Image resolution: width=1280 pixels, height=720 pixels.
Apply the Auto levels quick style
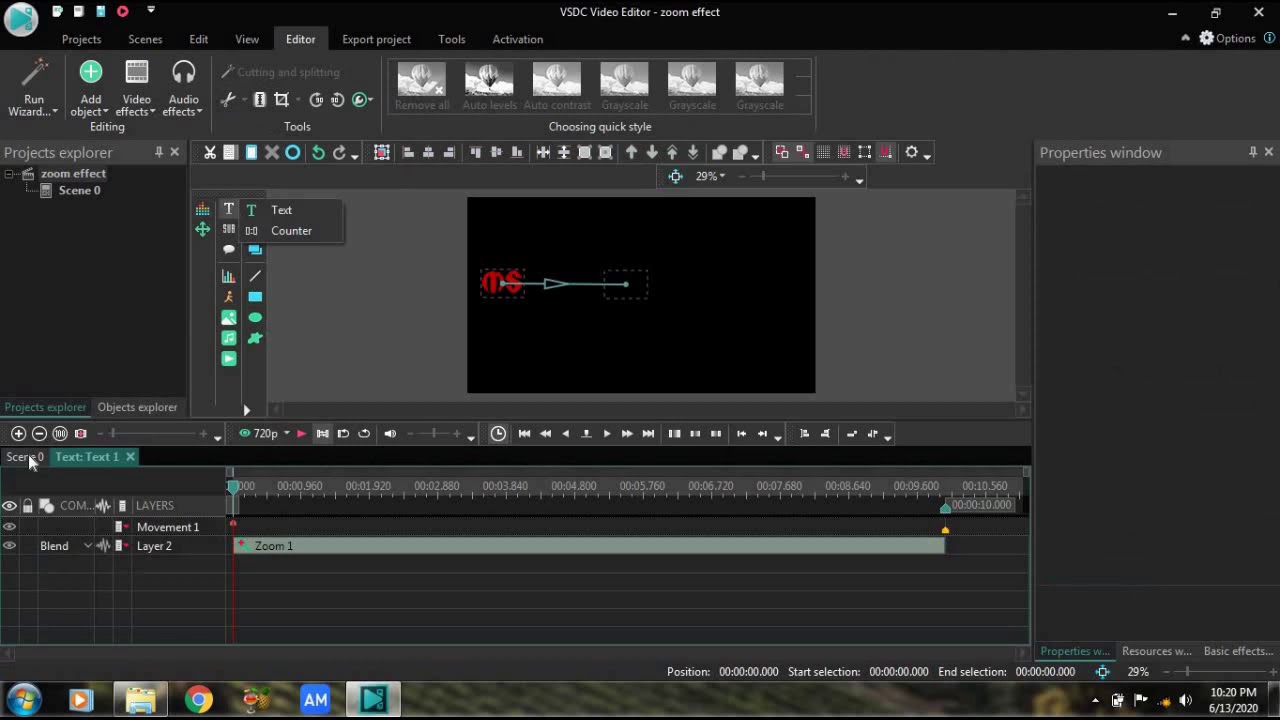point(489,87)
